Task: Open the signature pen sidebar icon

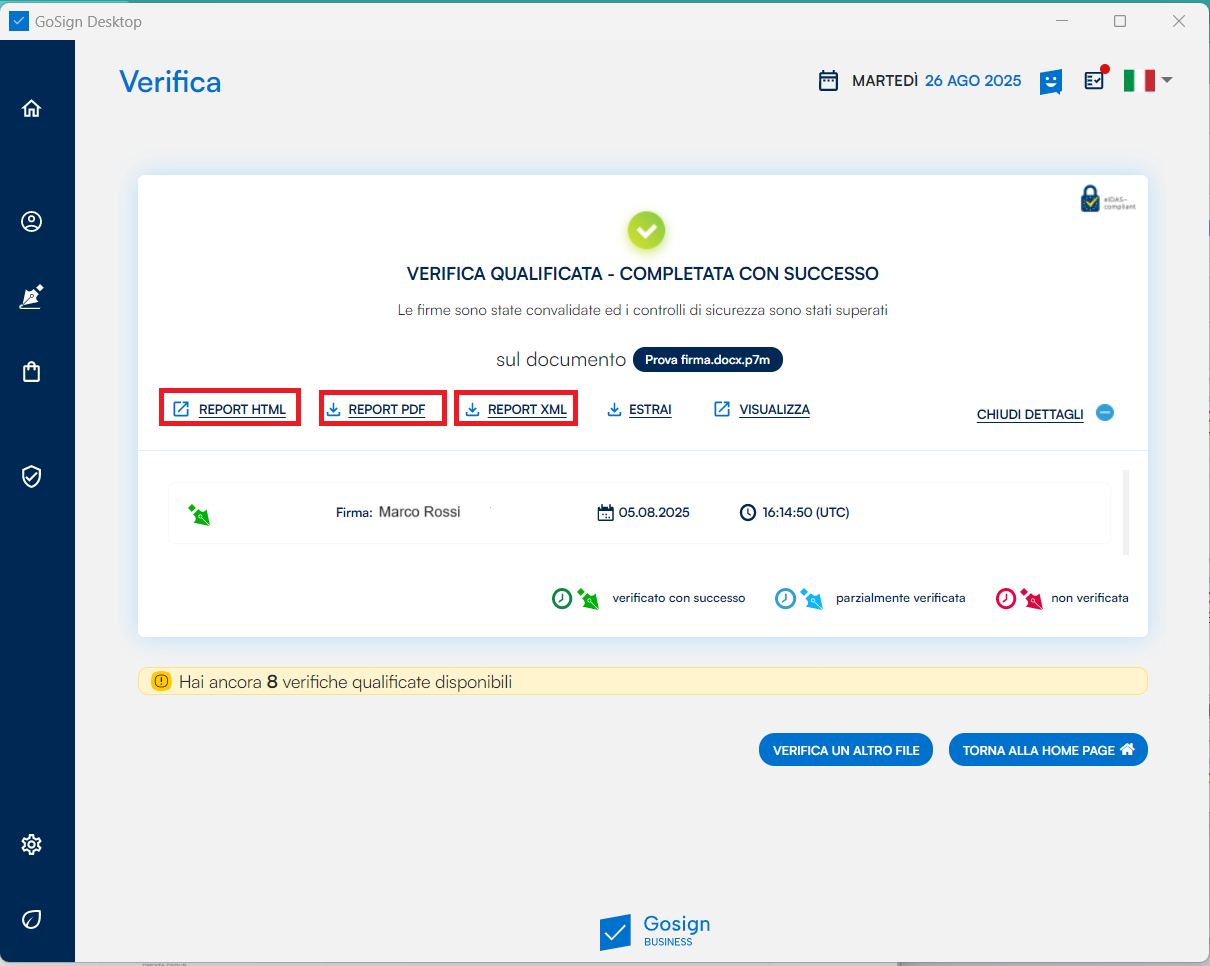Action: (31, 297)
